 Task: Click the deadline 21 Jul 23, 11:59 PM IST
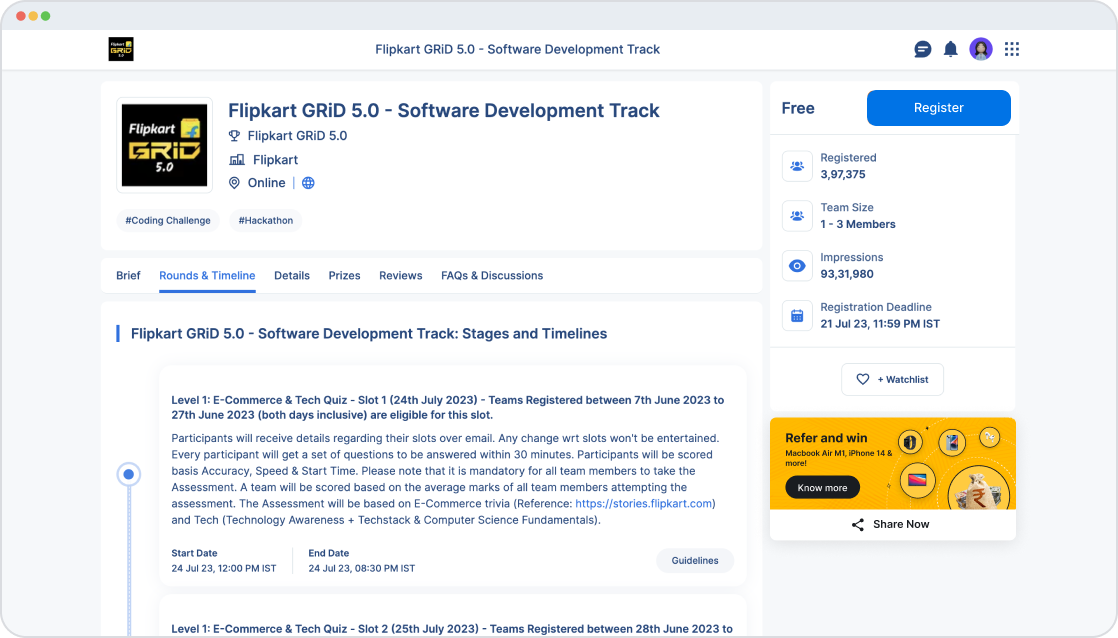pos(880,324)
